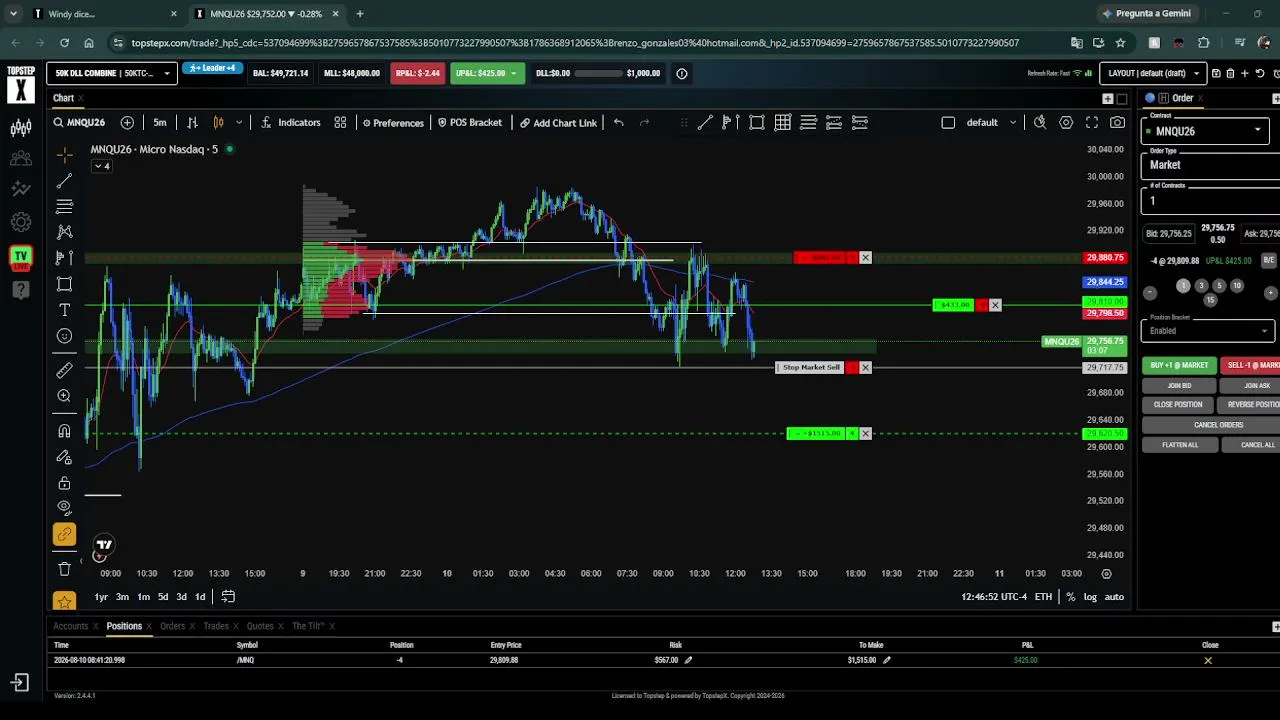Open the Contract MNQU26 dropdown
Image resolution: width=1280 pixels, height=720 pixels.
(1207, 131)
